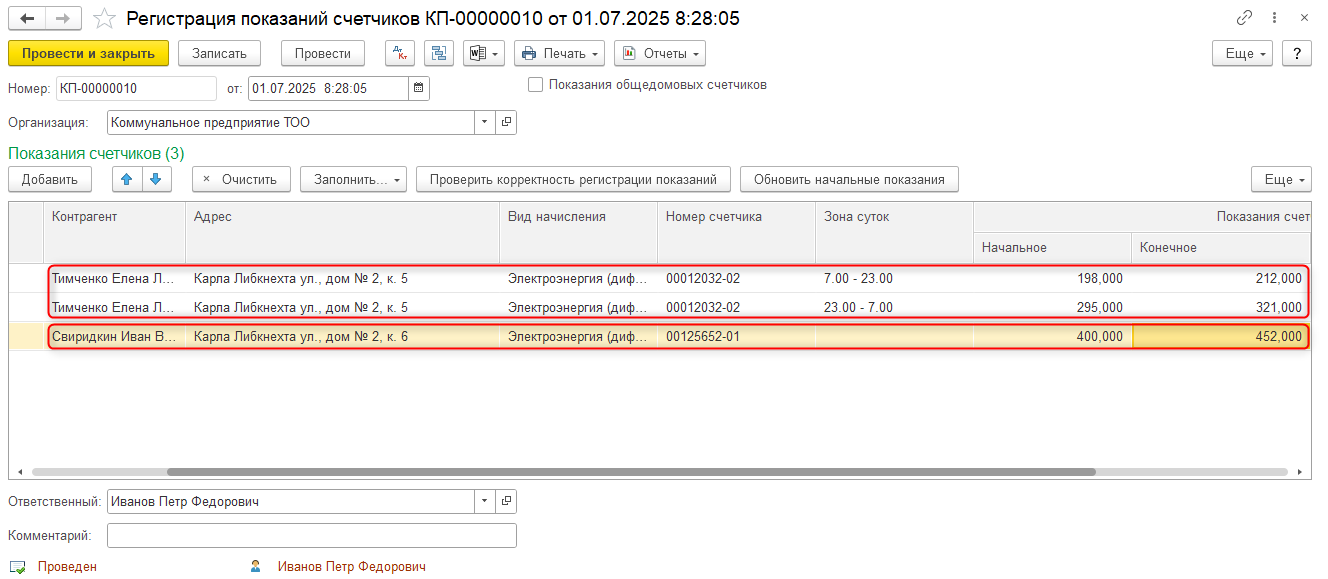
Task: Click Проверить корректность регистрации показаний
Action: pos(573,179)
